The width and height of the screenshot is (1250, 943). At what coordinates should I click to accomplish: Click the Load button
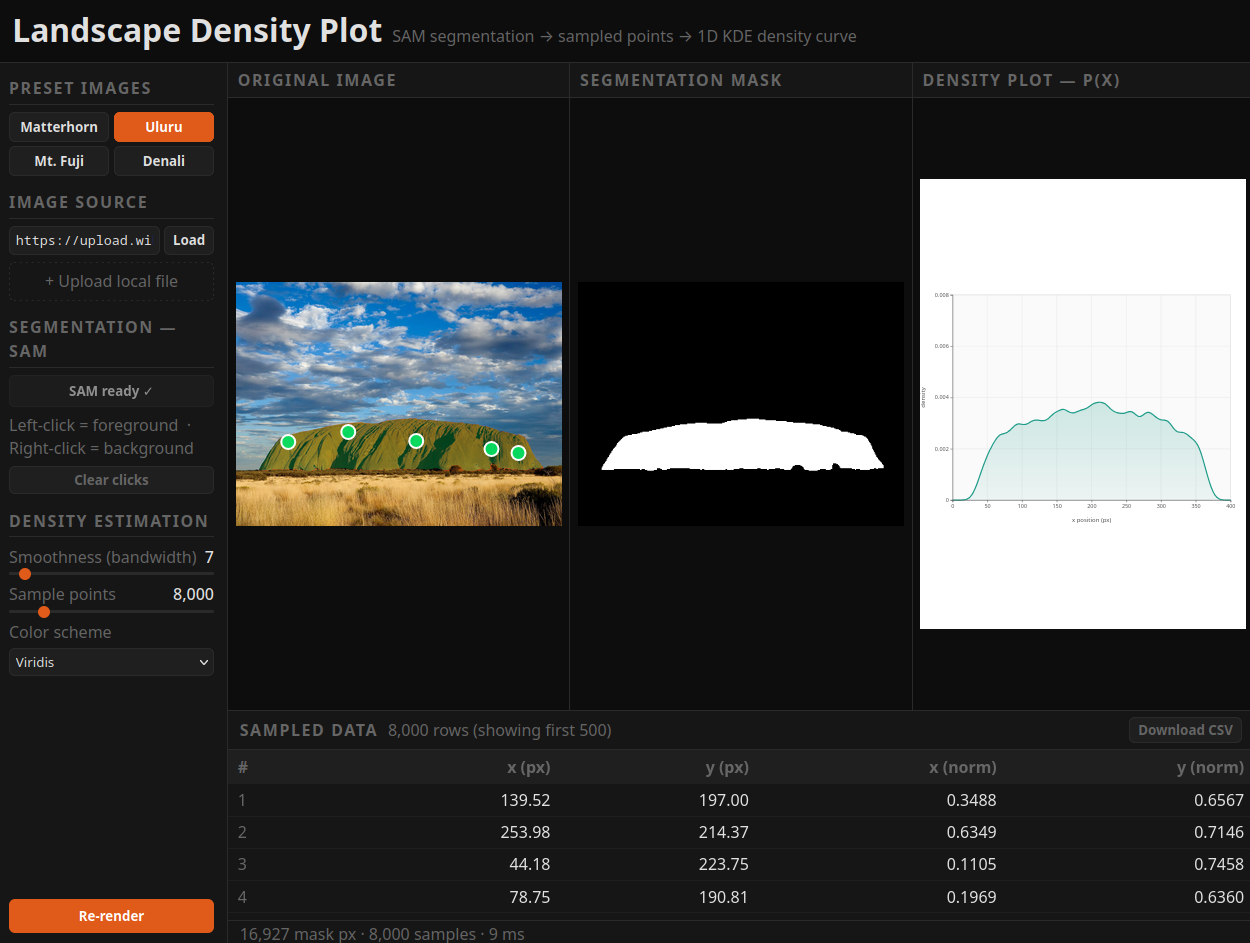189,240
